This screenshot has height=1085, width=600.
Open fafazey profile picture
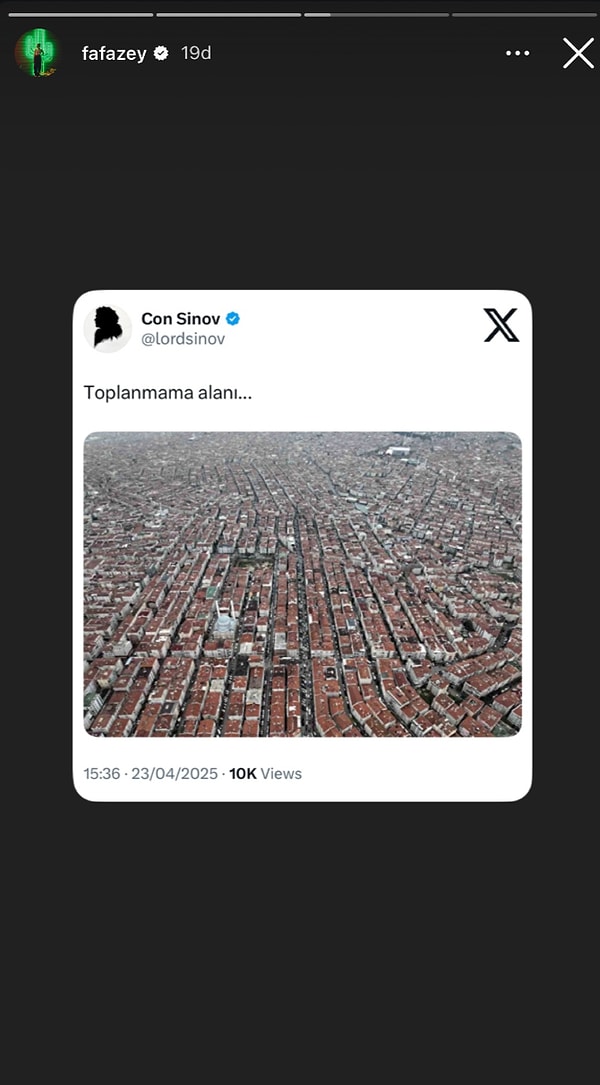coord(37,53)
